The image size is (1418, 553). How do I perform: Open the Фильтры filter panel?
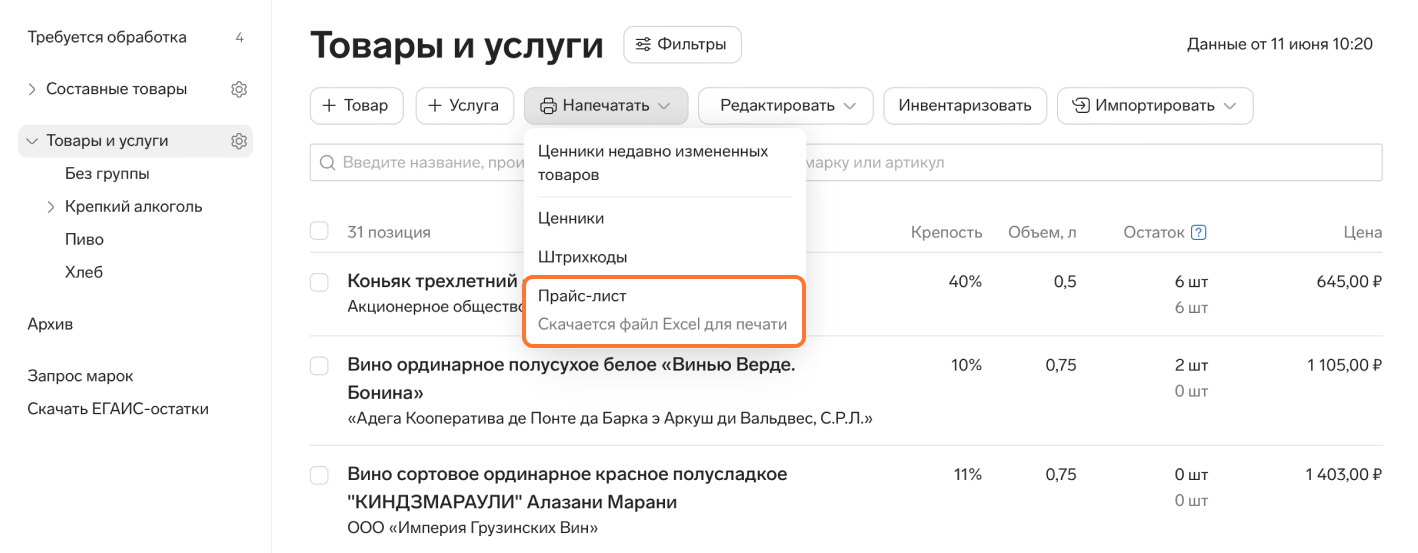coord(682,44)
